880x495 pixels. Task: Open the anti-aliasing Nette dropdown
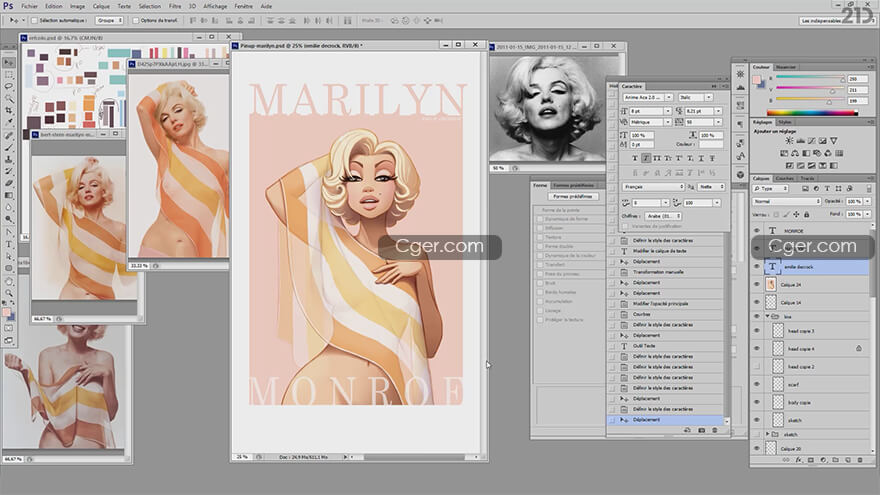tap(712, 187)
